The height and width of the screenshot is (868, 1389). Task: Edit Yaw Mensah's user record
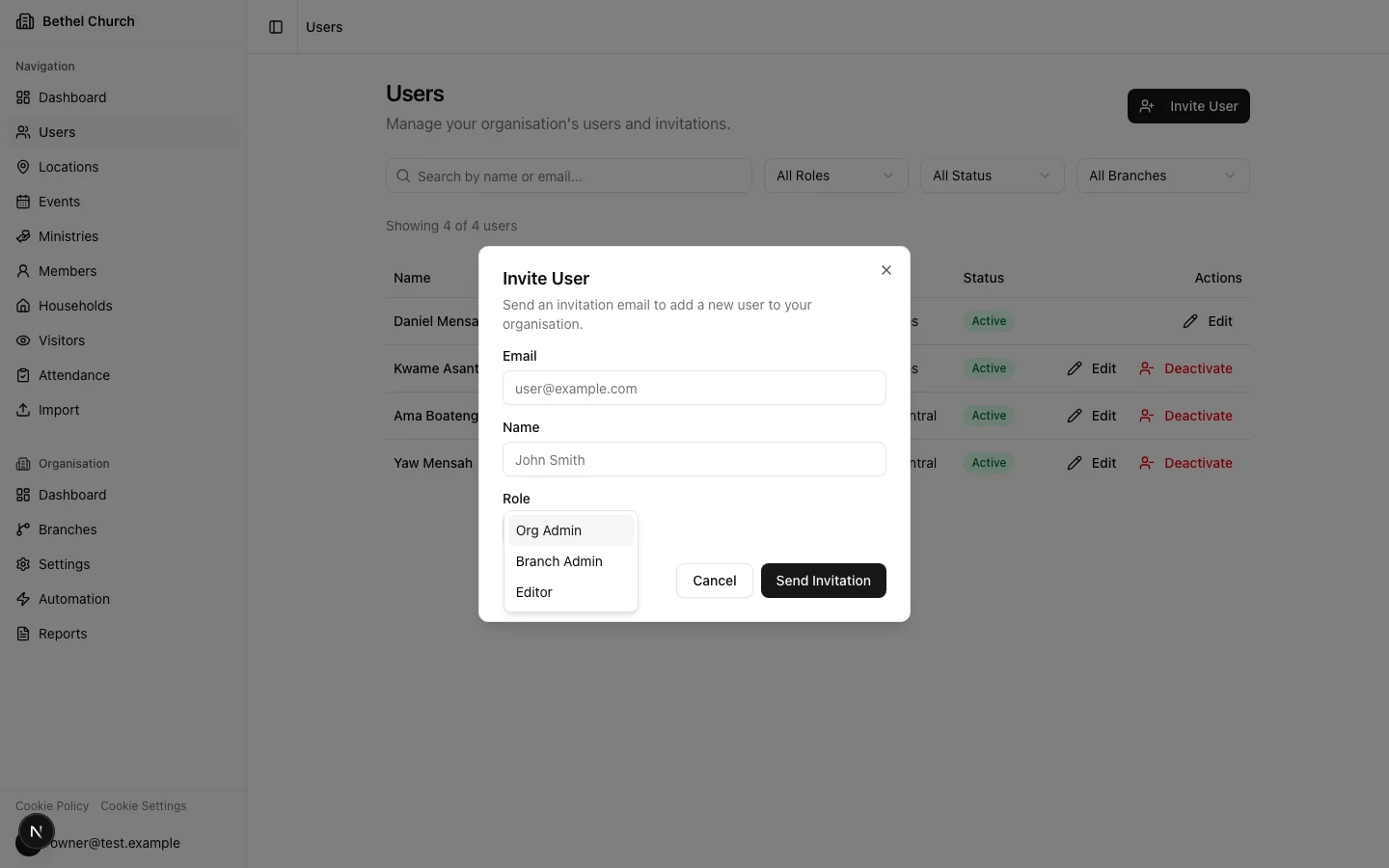1092,463
